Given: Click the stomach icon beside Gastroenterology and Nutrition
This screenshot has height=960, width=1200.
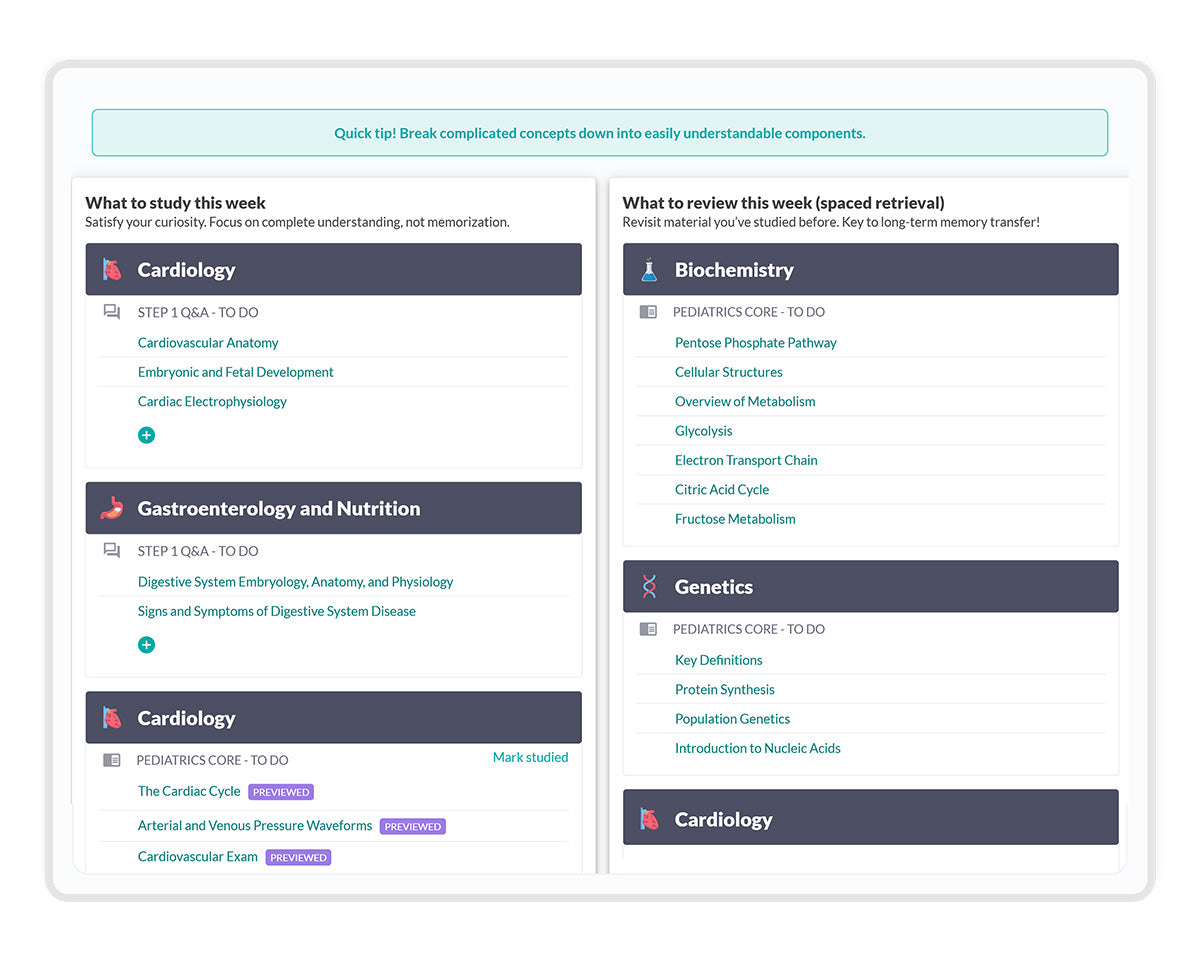Looking at the screenshot, I should tap(112, 508).
